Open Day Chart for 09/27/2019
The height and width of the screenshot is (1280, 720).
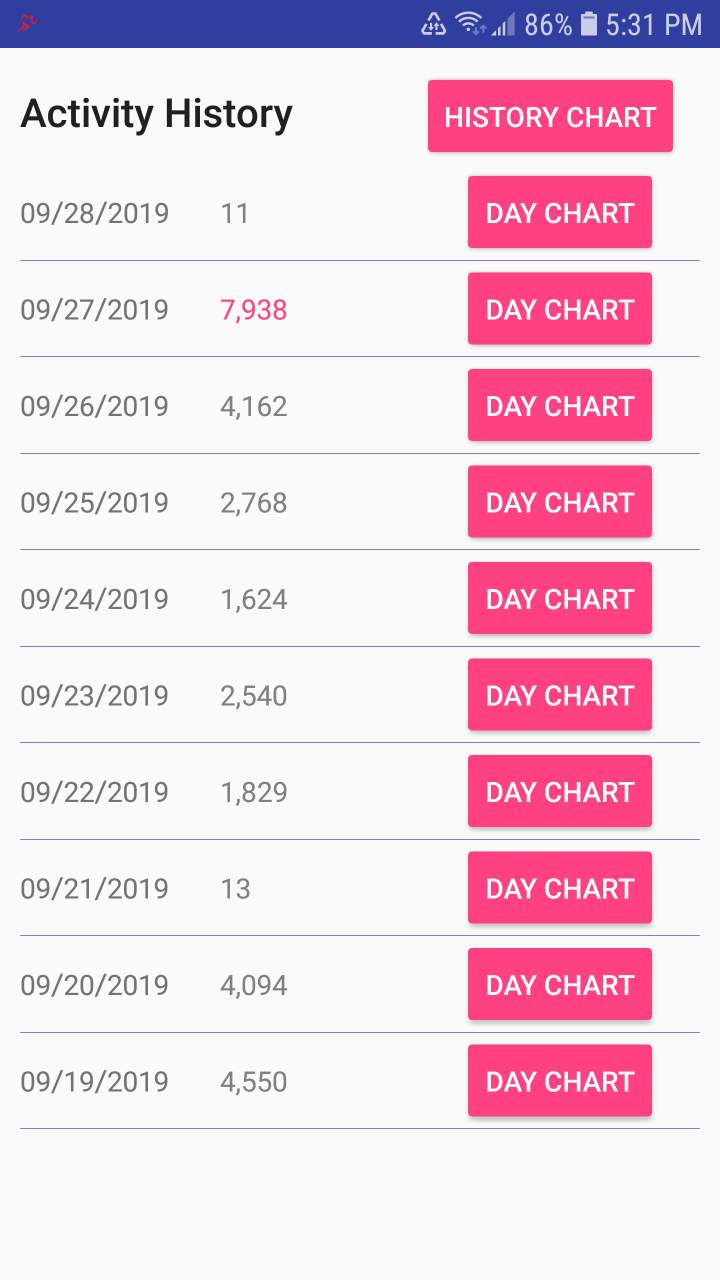[x=559, y=309]
